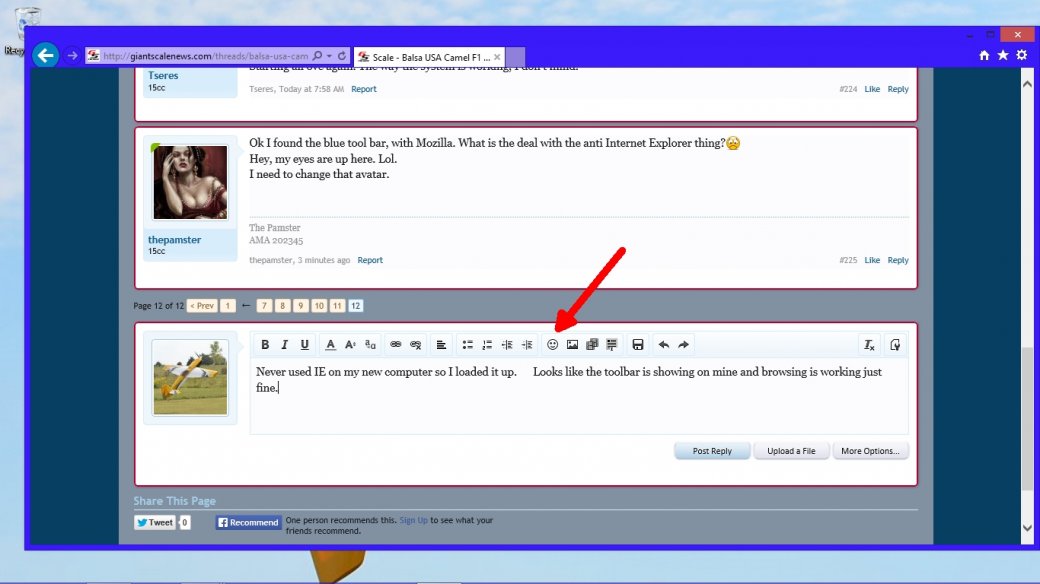Undo the last edit
The height and width of the screenshot is (584, 1040).
[663, 344]
